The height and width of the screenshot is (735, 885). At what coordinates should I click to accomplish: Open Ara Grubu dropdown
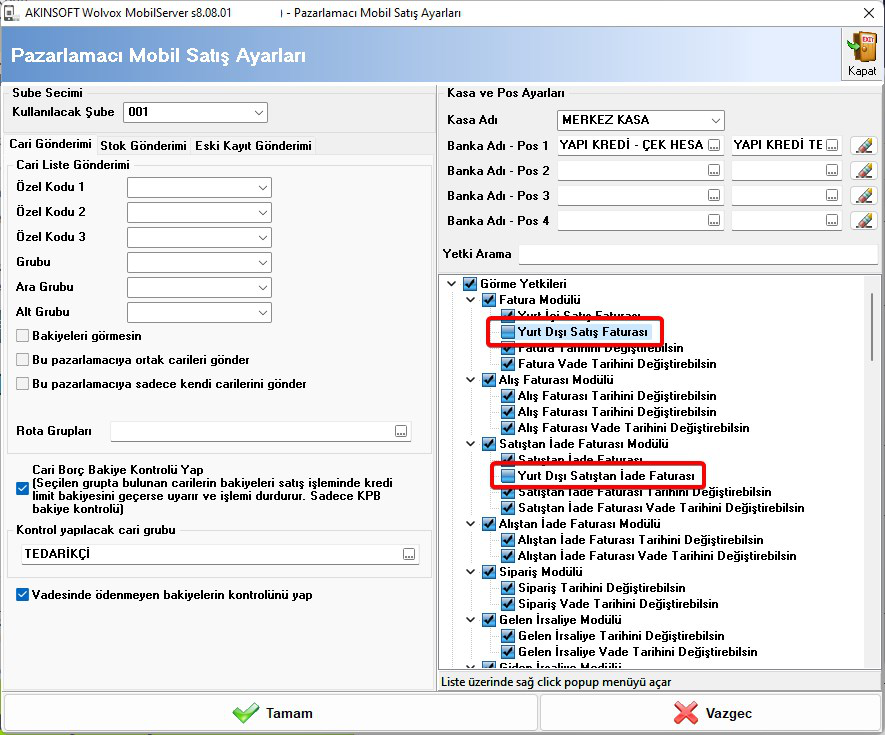point(262,287)
